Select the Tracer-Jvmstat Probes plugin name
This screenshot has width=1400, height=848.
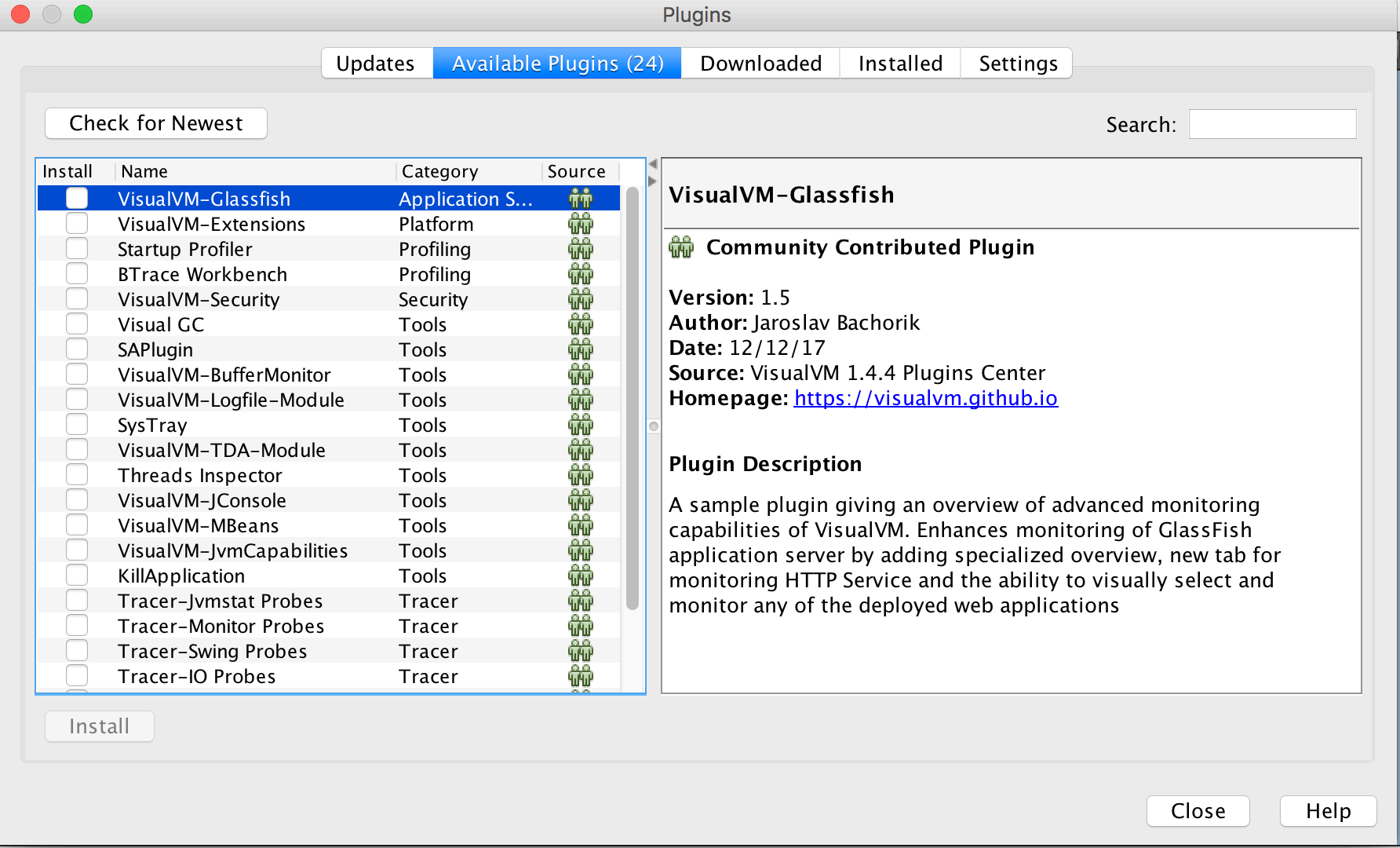point(220,601)
